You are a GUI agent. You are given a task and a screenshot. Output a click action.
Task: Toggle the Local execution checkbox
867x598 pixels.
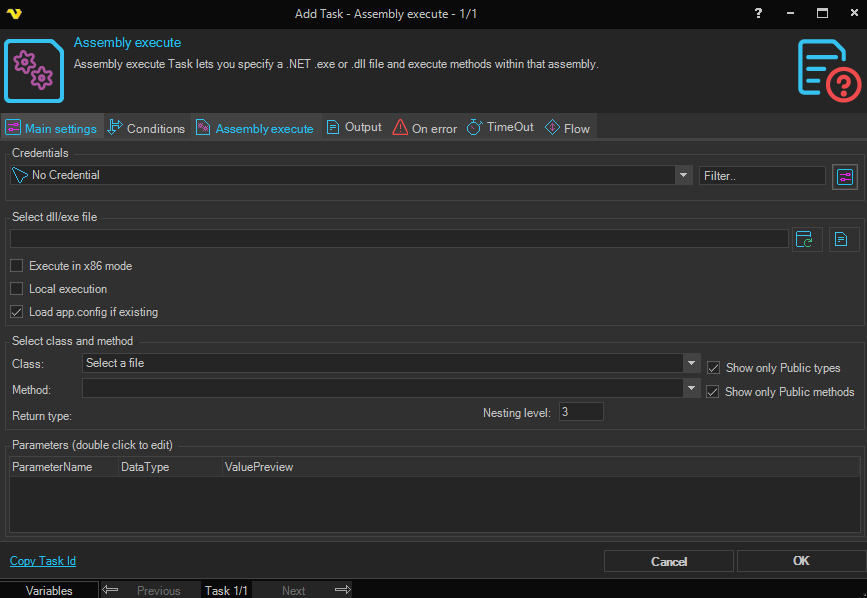pyautogui.click(x=17, y=289)
